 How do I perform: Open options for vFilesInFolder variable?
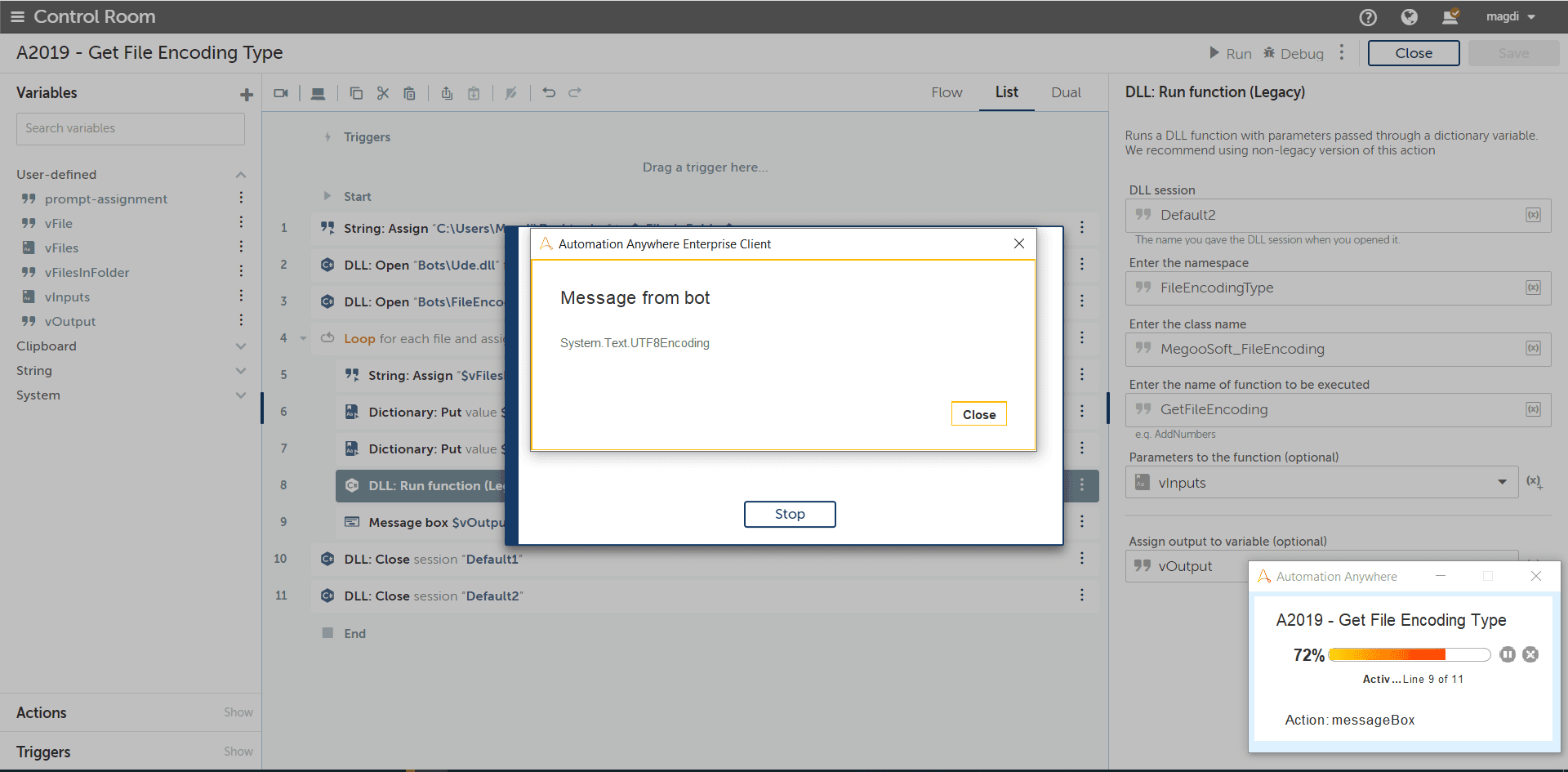click(241, 271)
